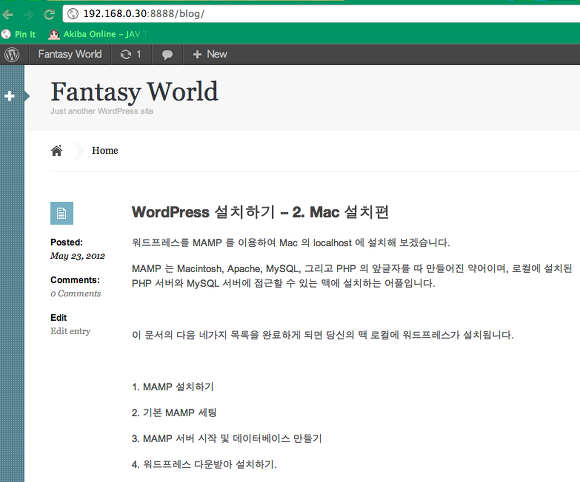Click the Edit heading in the post sidebar

coord(58,318)
